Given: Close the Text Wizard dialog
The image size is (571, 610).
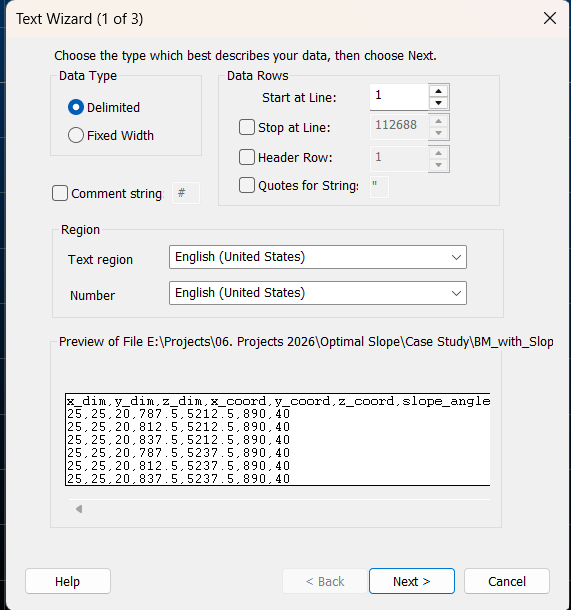Looking at the screenshot, I should click(x=550, y=18).
